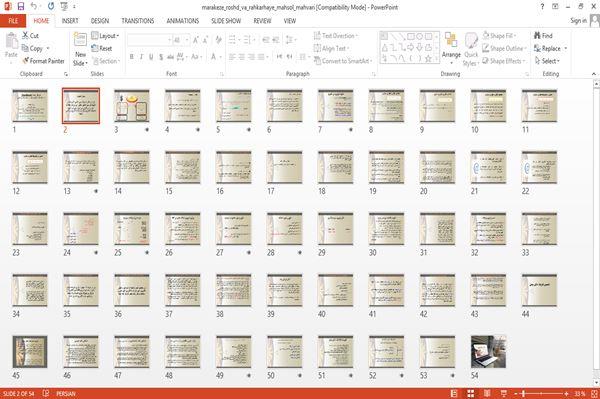Click Sign in link
The height and width of the screenshot is (399, 600).
[x=578, y=20]
